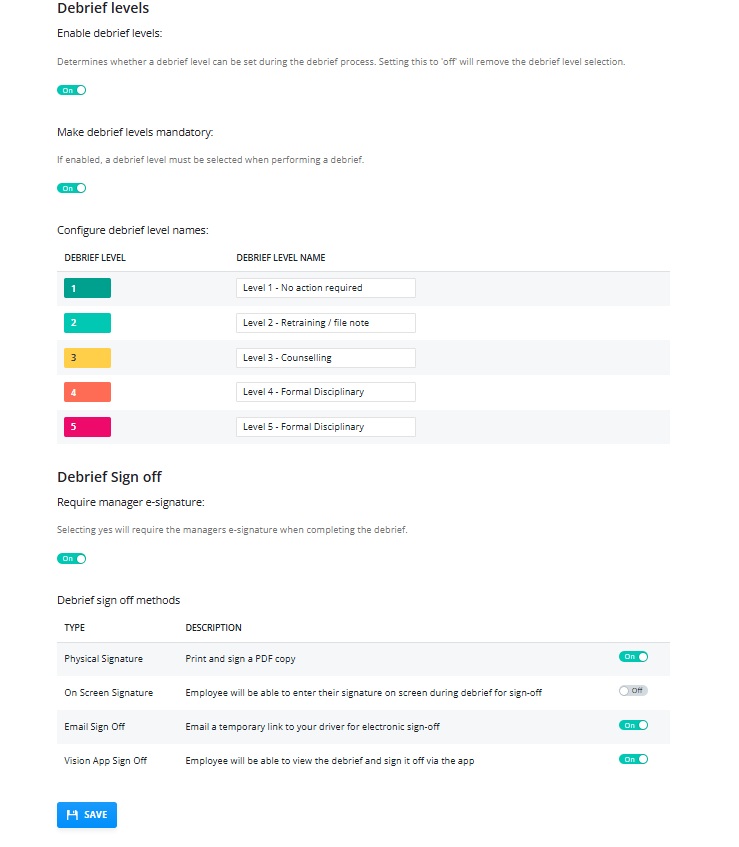Edit the Level 1 - No action required field
The image size is (739, 847).
pos(326,288)
